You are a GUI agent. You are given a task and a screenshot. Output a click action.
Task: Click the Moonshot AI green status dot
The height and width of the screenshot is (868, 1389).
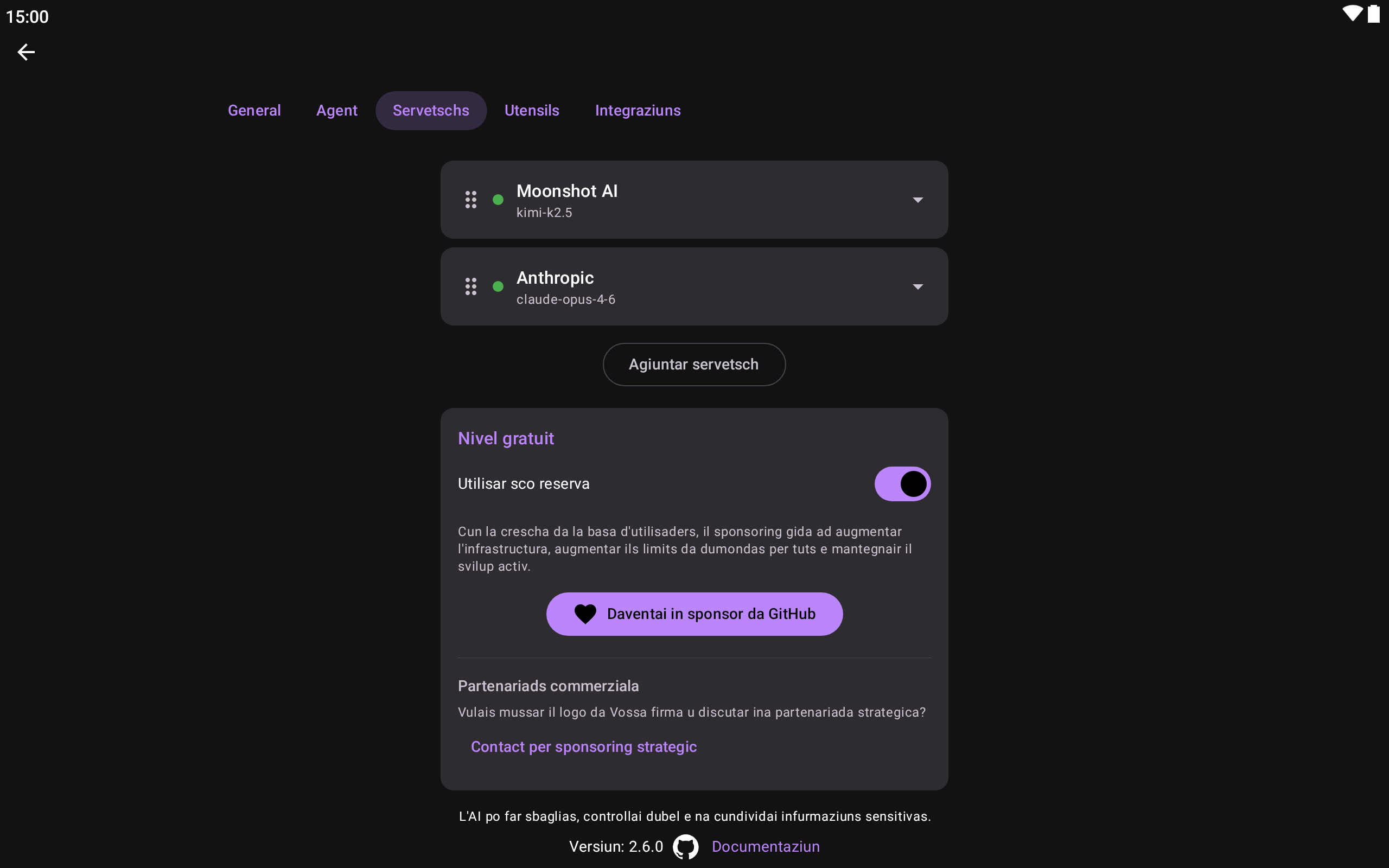pos(498,200)
